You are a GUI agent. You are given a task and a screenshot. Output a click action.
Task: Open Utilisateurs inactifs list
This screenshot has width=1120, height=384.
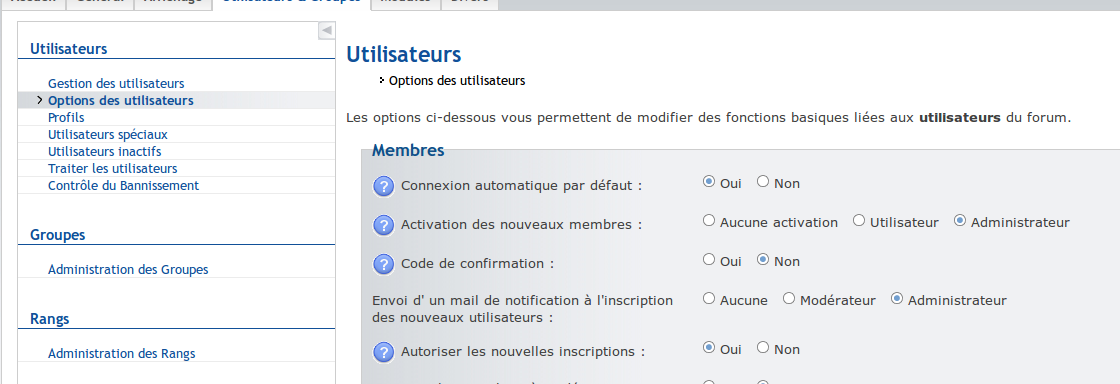104,151
